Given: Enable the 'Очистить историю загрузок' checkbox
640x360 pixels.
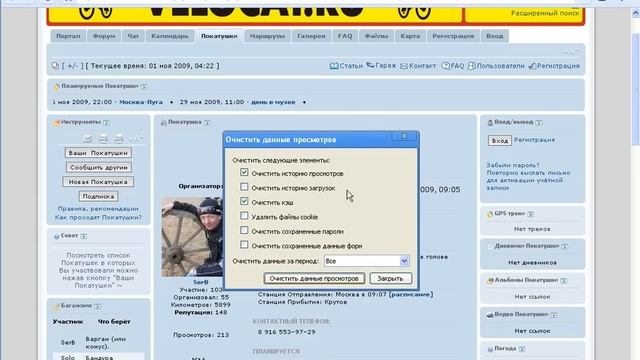Looking at the screenshot, I should (x=244, y=187).
